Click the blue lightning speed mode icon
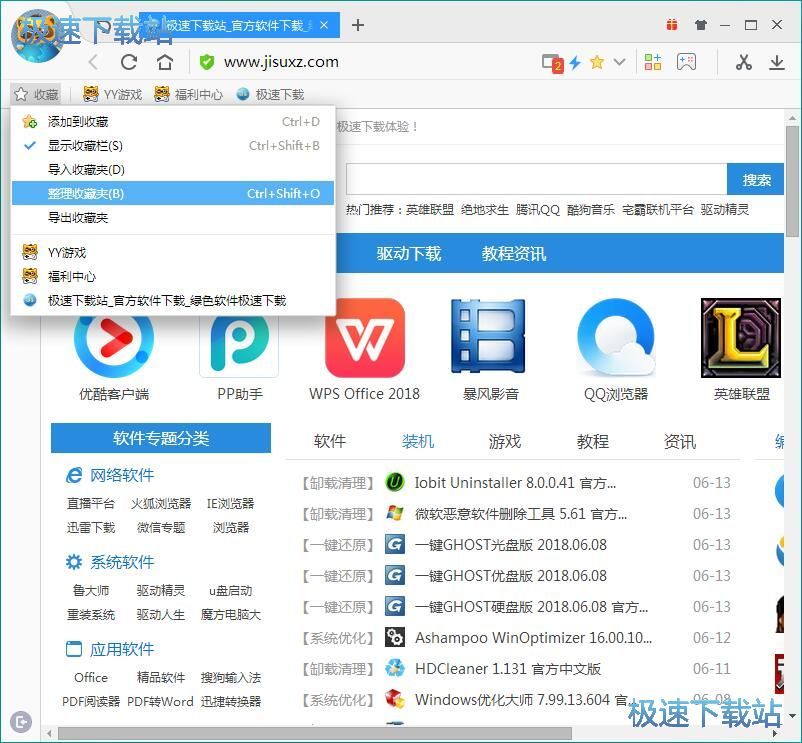The image size is (802, 743). point(575,63)
